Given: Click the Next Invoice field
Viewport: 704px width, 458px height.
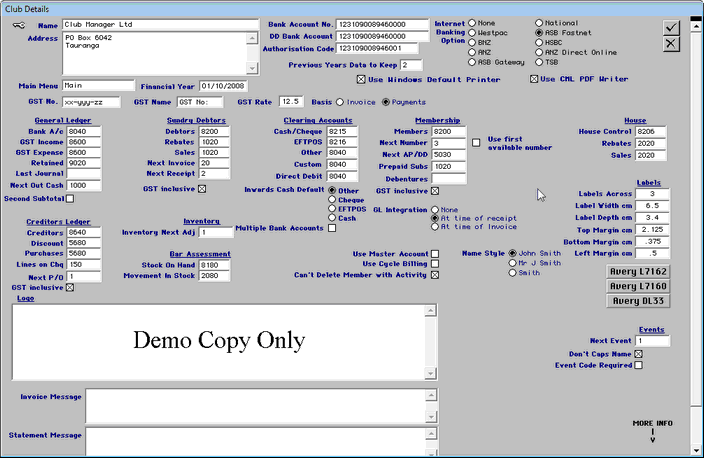Looking at the screenshot, I should point(214,163).
